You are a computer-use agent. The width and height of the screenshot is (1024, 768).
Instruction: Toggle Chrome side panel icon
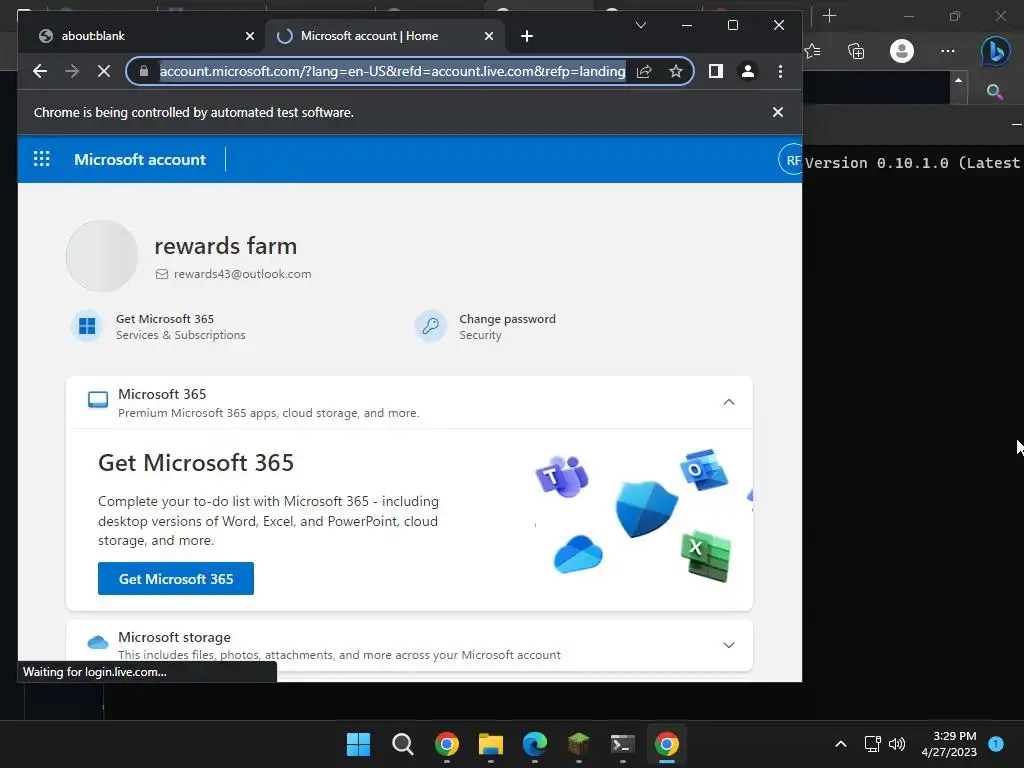(716, 71)
